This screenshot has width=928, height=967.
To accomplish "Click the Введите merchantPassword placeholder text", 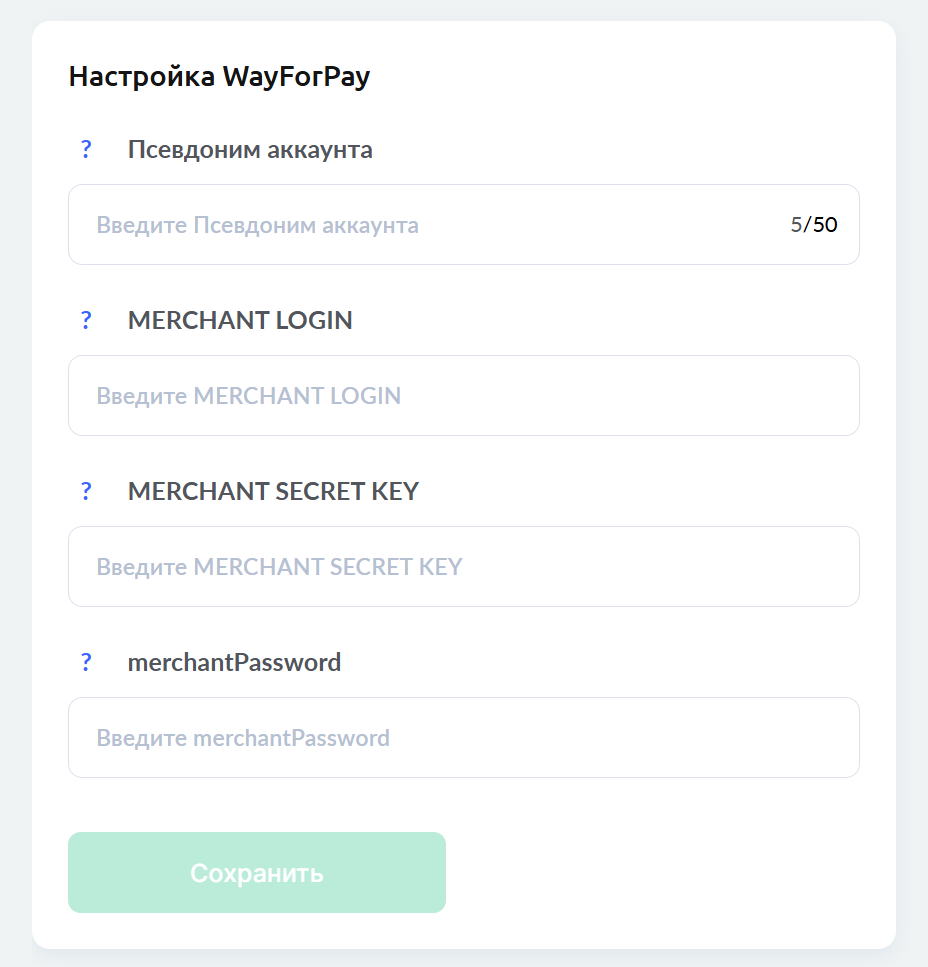I will [x=243, y=738].
